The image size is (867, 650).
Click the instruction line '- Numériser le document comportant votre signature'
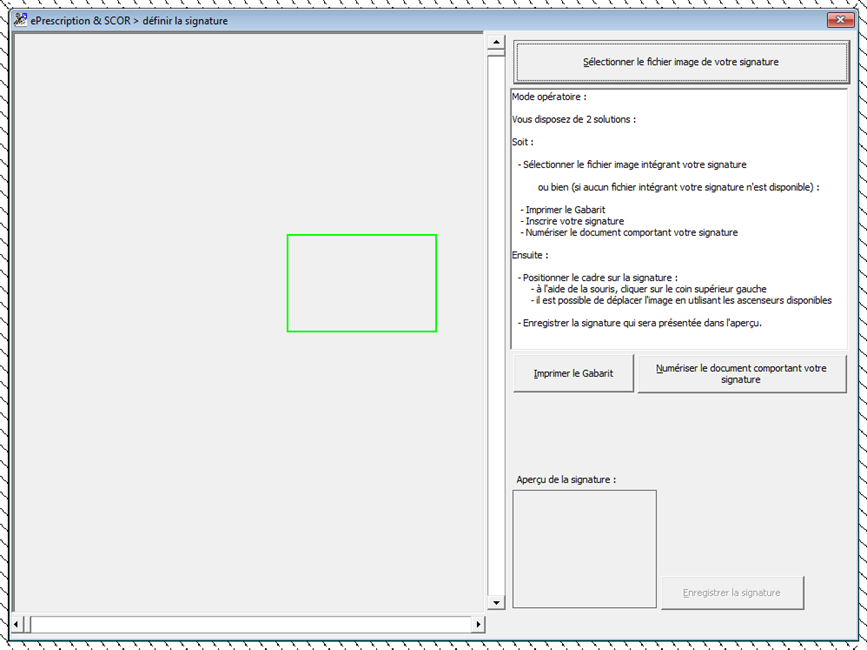click(629, 233)
